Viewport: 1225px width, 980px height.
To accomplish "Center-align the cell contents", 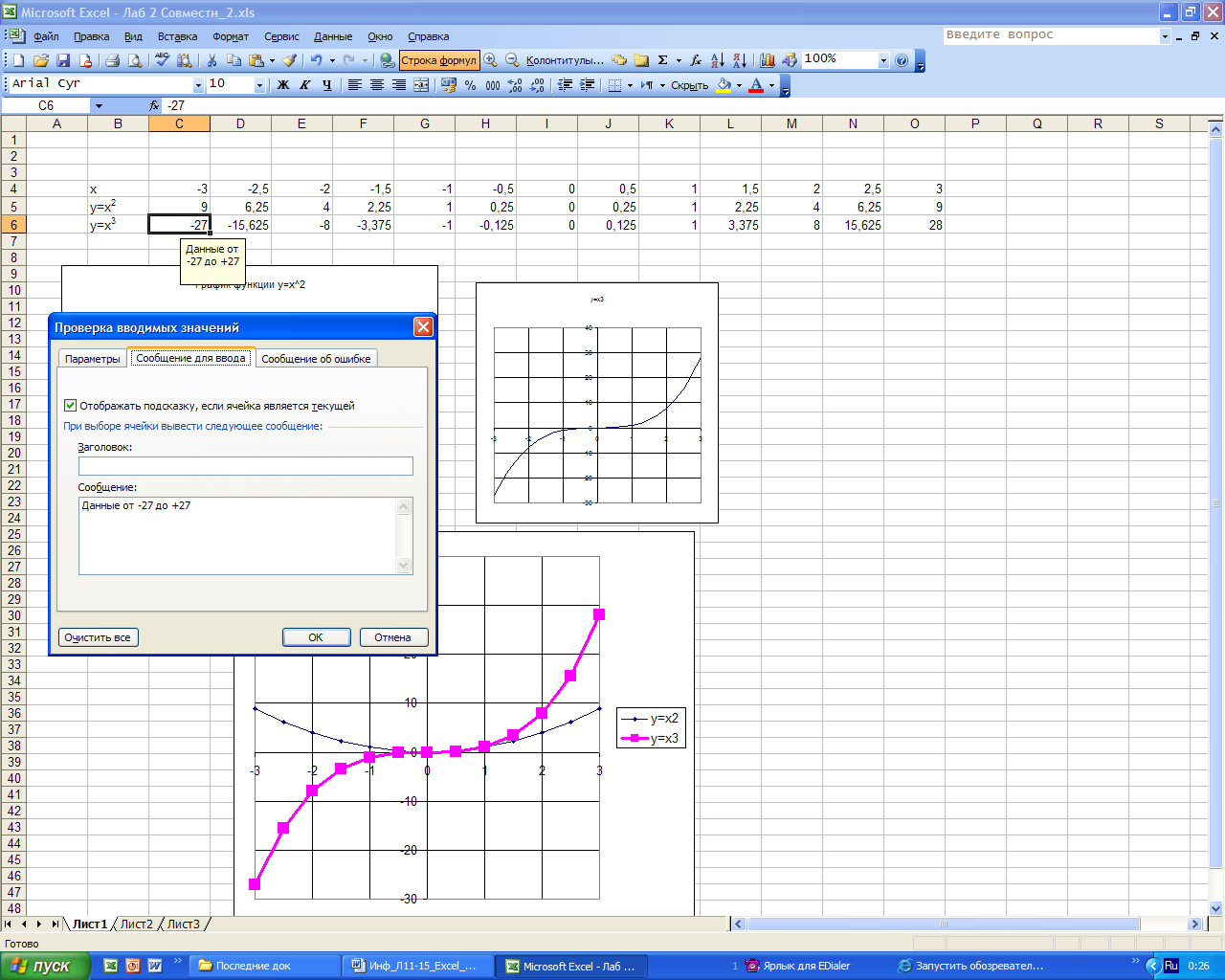I will (x=377, y=85).
